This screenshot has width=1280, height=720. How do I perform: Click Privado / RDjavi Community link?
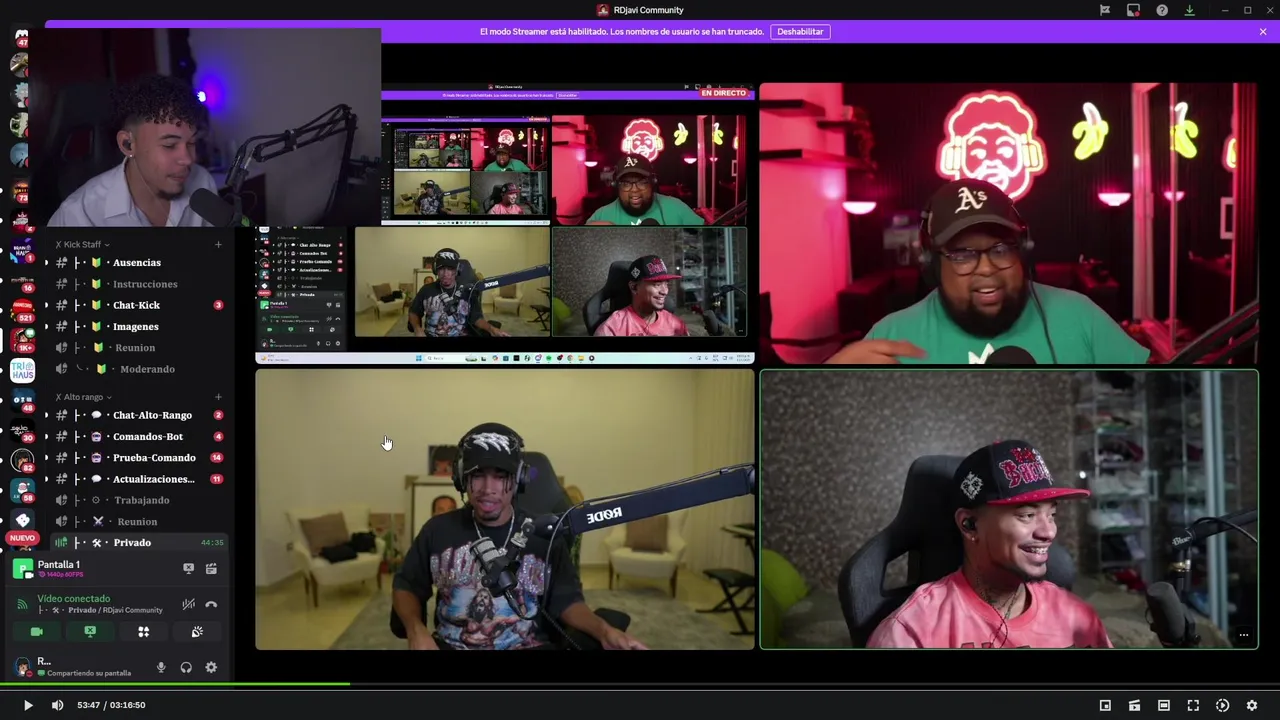point(115,610)
